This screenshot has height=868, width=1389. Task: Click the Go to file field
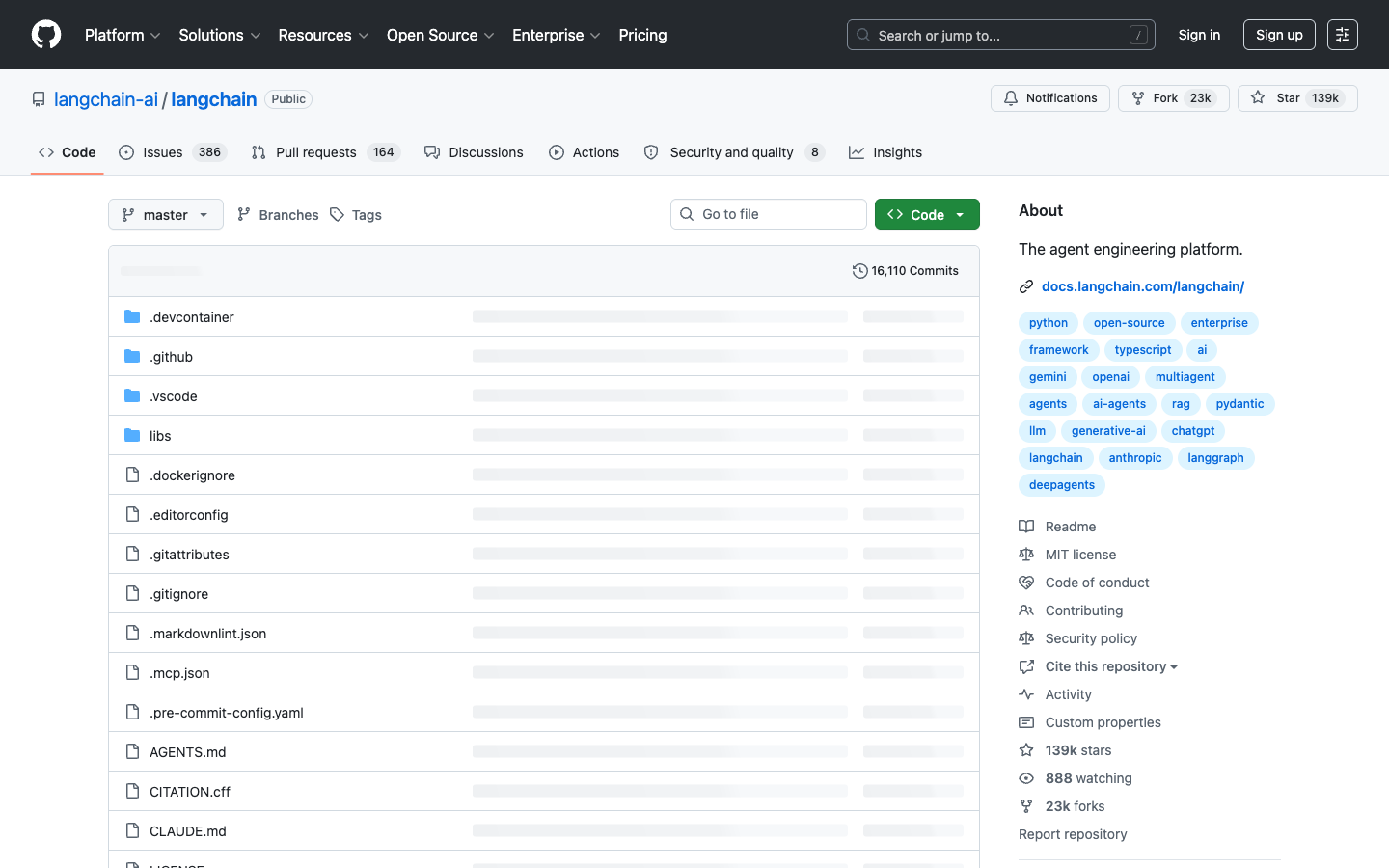[x=769, y=214]
